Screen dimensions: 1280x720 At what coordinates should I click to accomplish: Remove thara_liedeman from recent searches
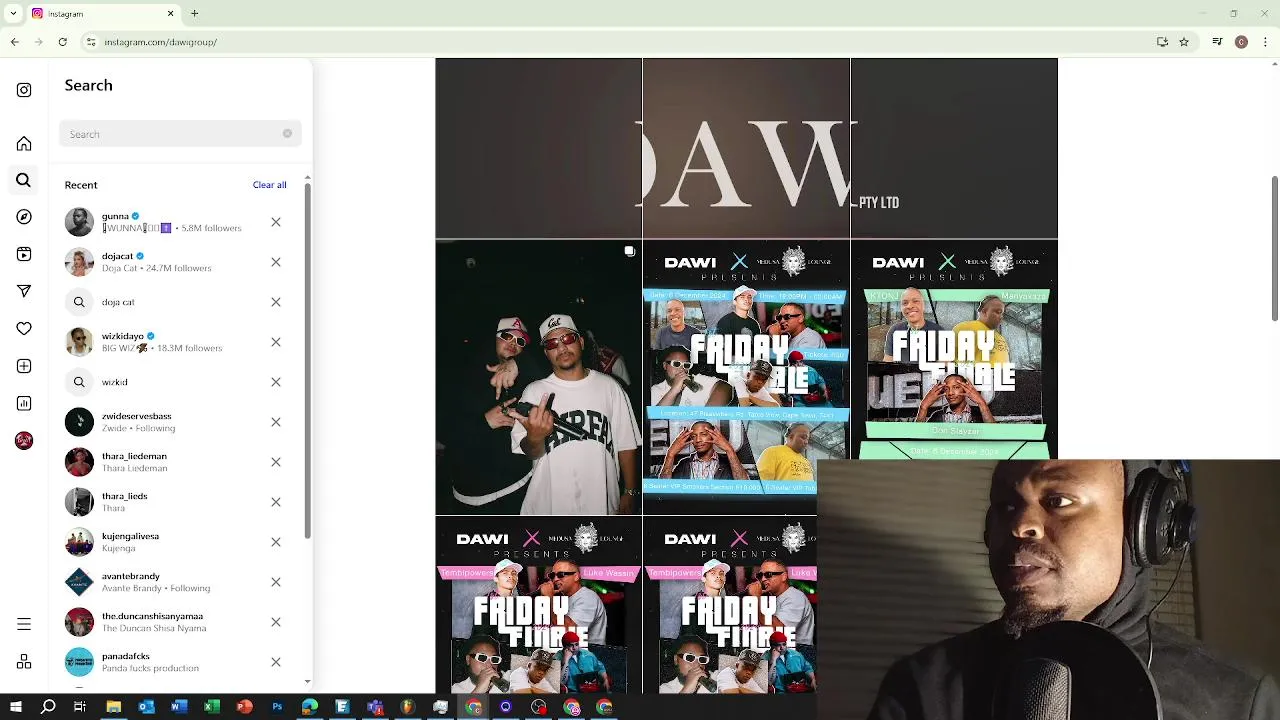[x=276, y=462]
